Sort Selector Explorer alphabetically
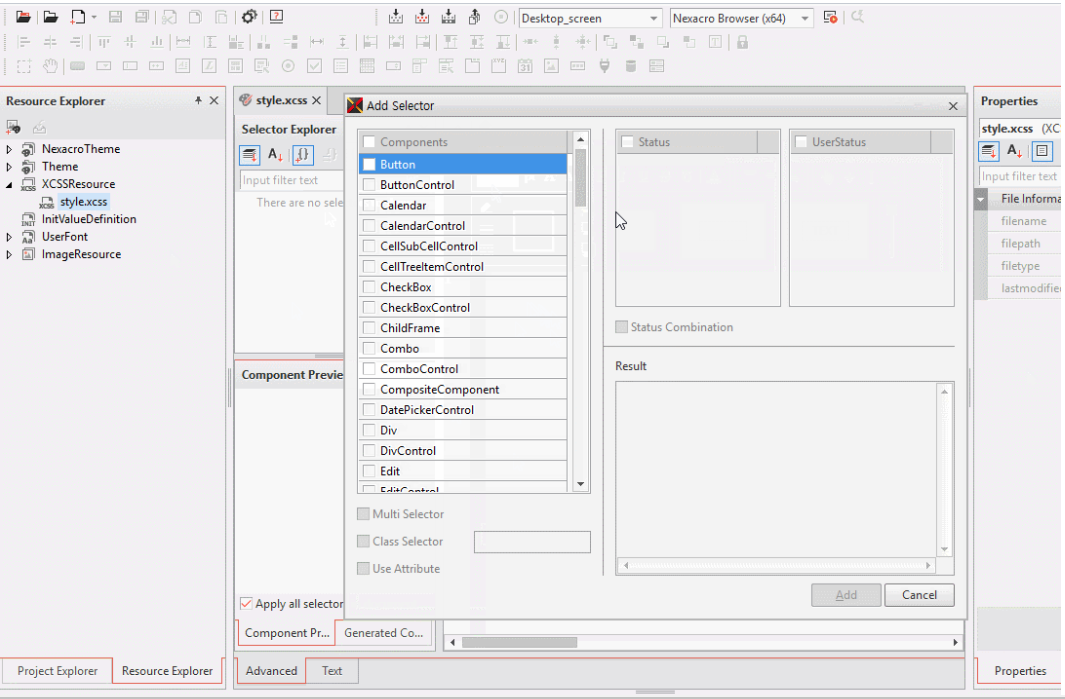This screenshot has width=1065, height=699. click(275, 155)
